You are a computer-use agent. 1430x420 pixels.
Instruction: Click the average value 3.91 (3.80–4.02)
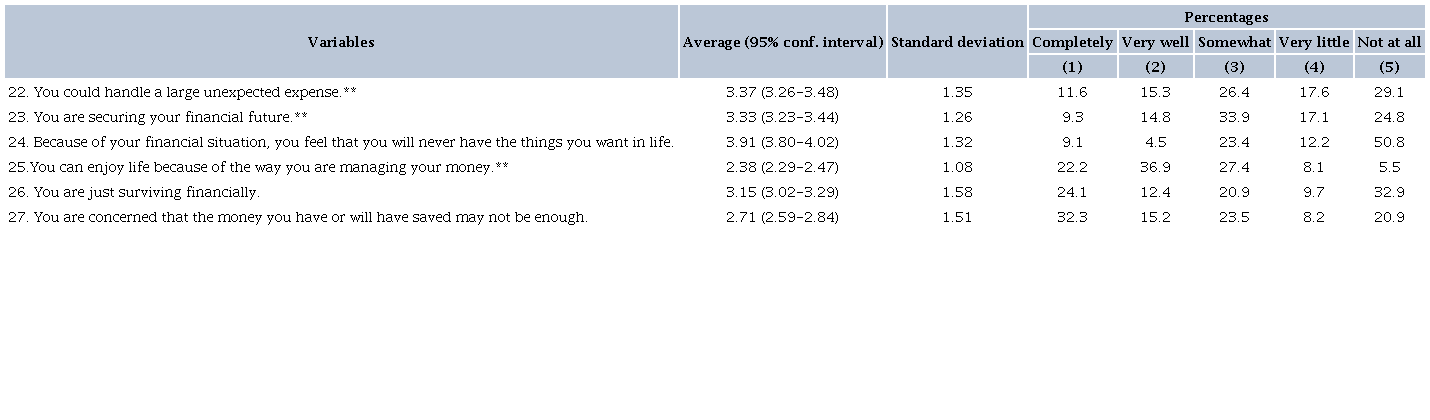(782, 142)
